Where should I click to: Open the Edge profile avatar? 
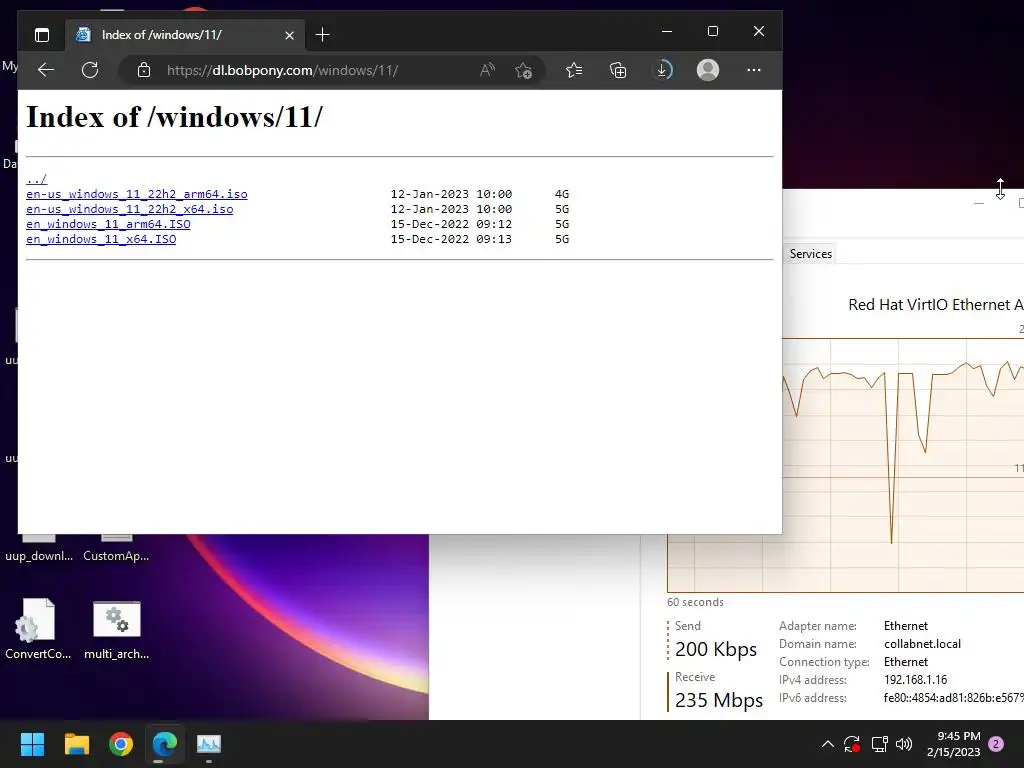708,70
